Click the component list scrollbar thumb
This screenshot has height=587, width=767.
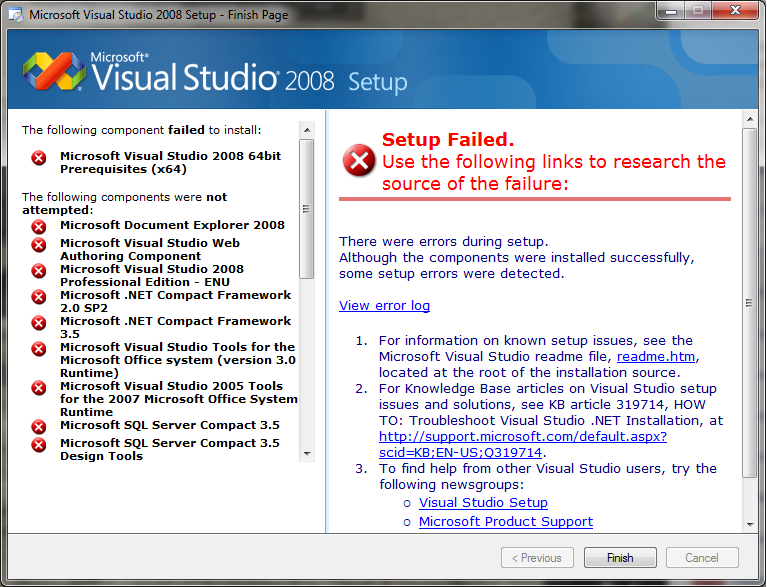[307, 209]
